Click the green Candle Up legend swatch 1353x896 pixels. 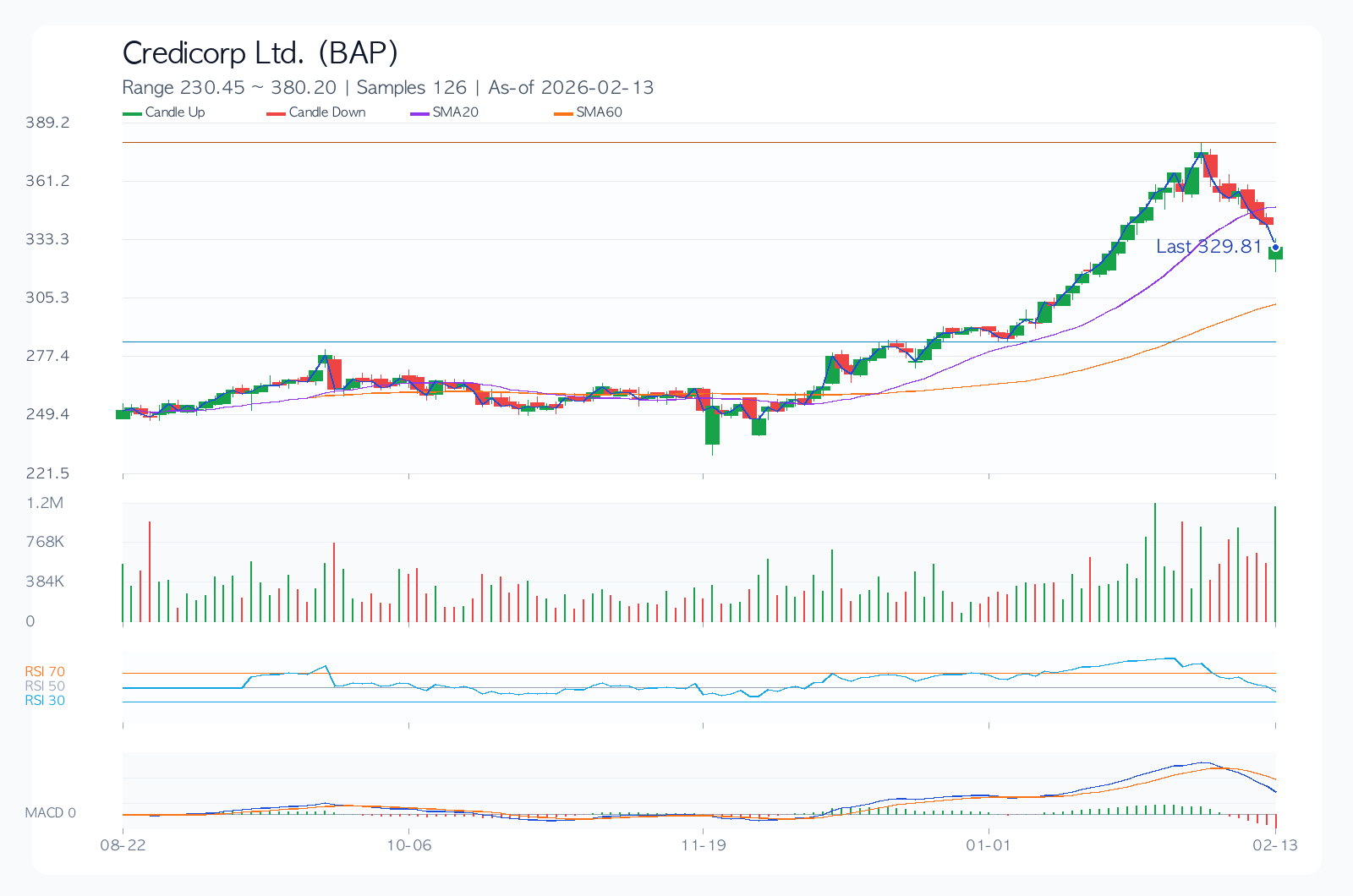pyautogui.click(x=132, y=113)
